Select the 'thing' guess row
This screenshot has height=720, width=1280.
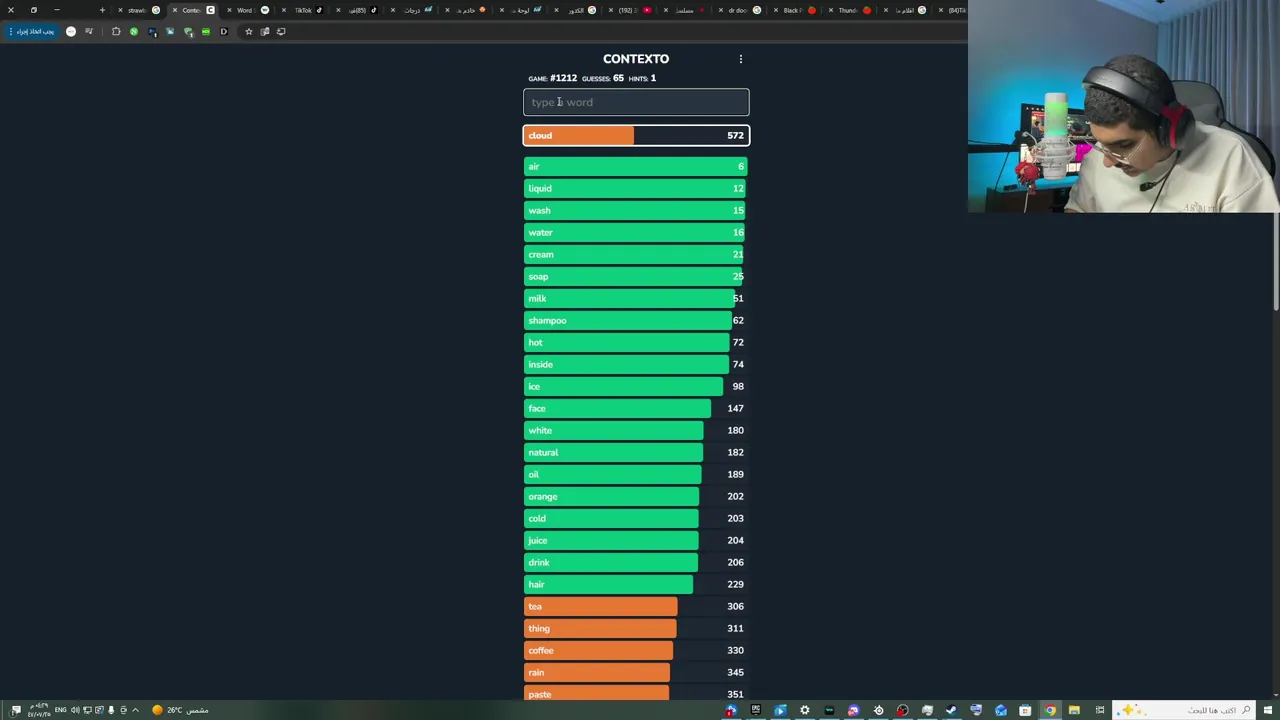pos(636,628)
